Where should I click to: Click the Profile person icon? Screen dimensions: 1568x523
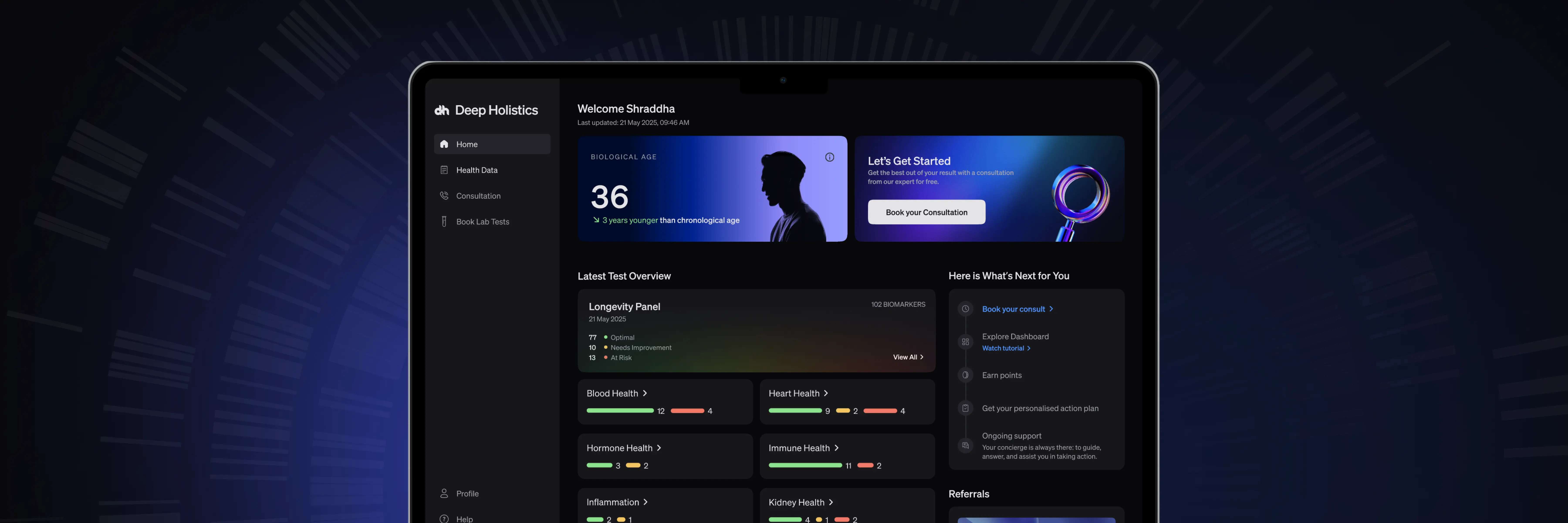coord(444,493)
